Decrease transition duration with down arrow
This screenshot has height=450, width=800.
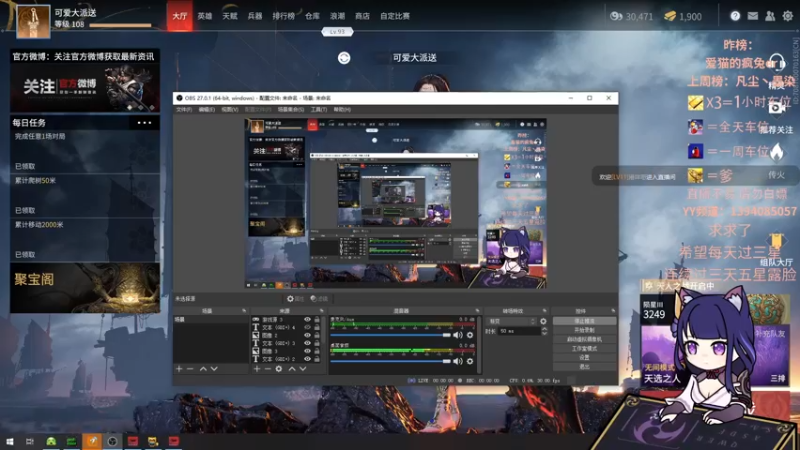click(544, 333)
